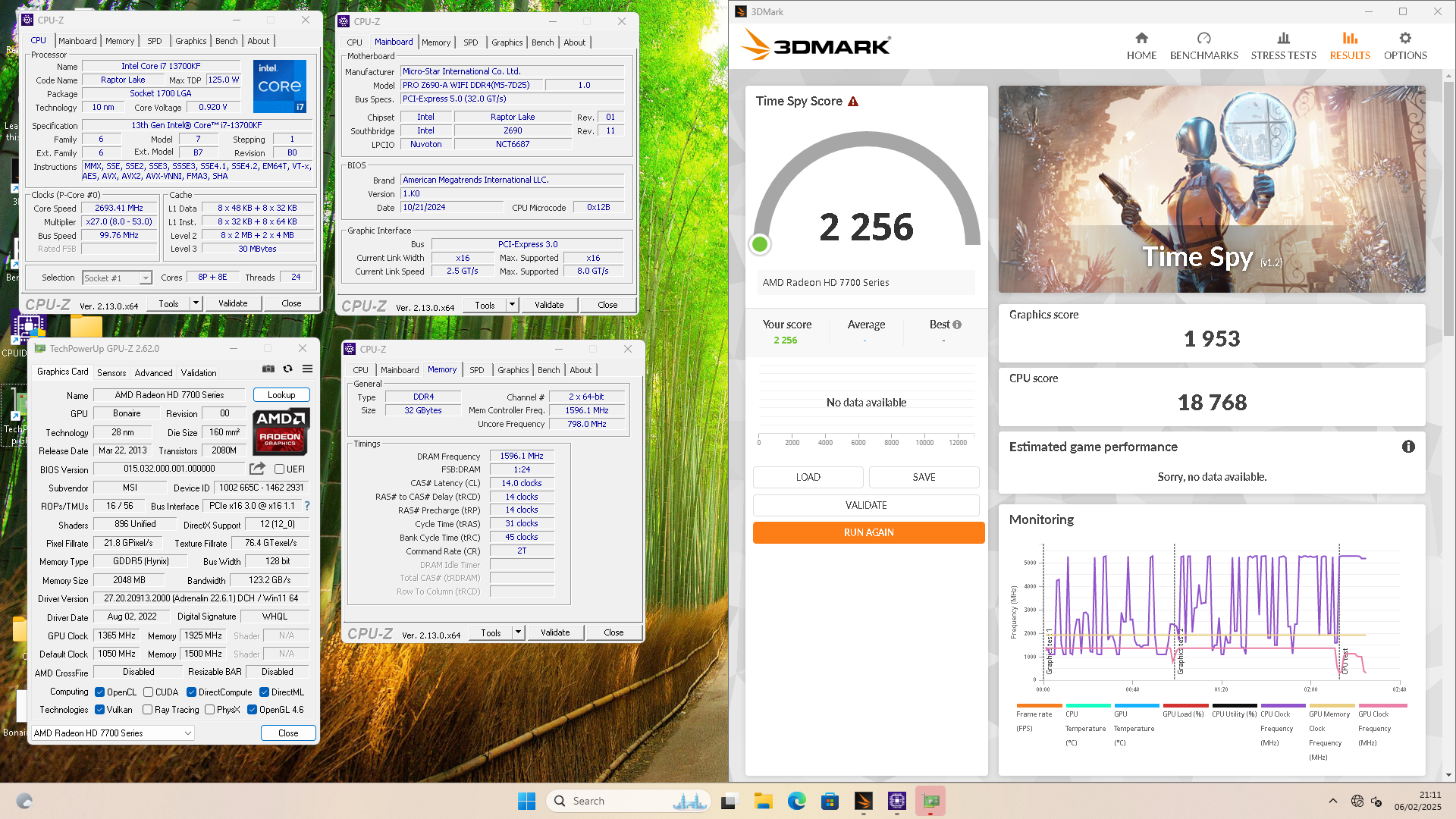Click the Intel Core i7 logo in CPU-Z
The height and width of the screenshot is (819, 1456).
point(280,86)
